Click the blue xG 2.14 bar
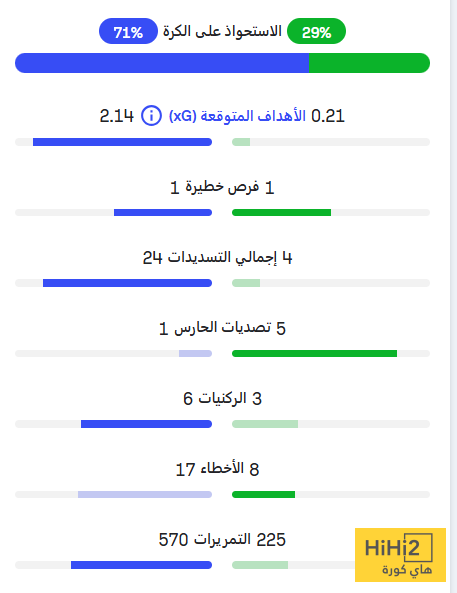Image resolution: width=457 pixels, height=593 pixels. (122, 142)
